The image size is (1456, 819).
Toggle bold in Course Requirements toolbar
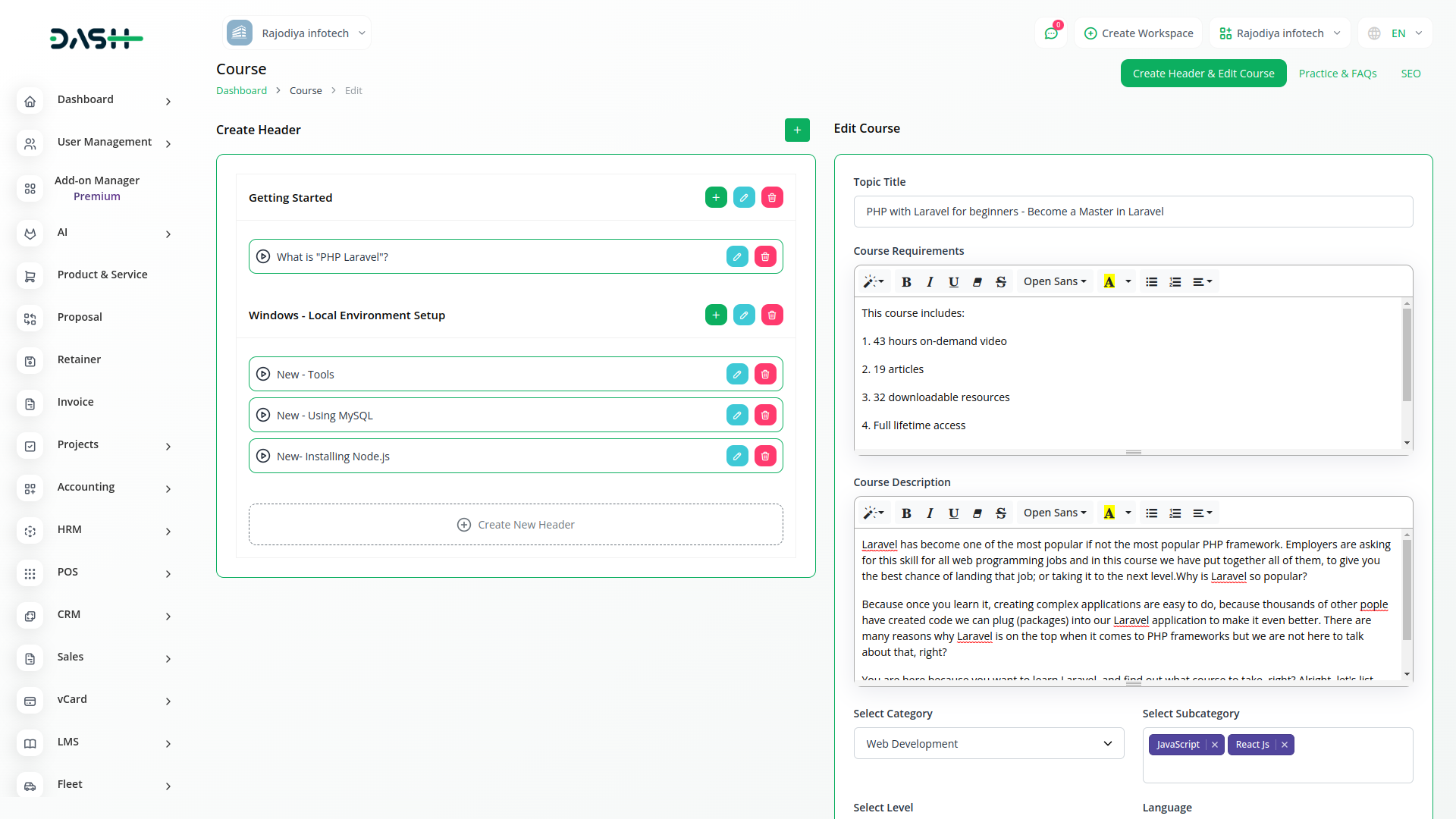906,281
